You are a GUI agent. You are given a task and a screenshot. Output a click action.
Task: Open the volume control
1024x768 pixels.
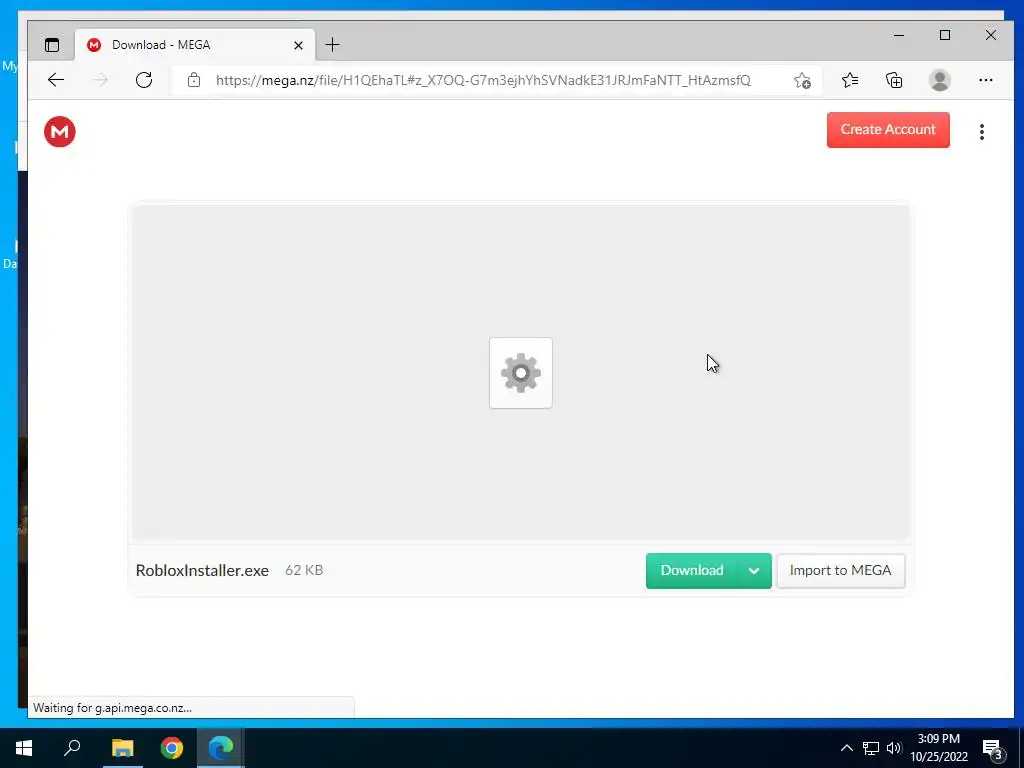point(894,748)
